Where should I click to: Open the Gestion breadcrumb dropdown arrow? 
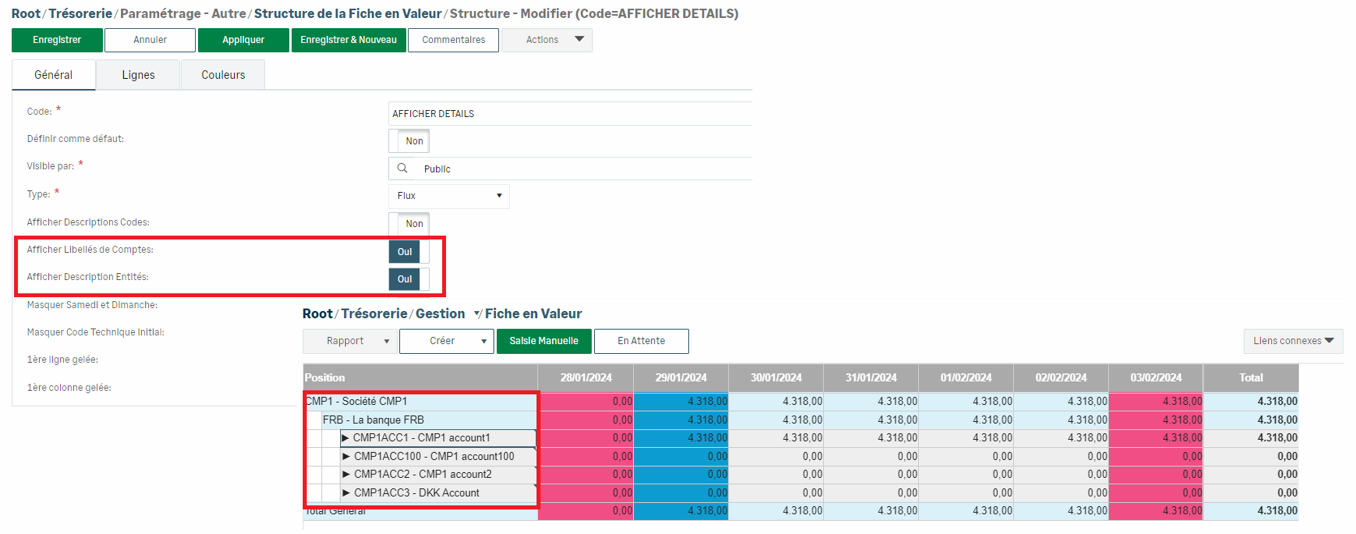pyautogui.click(x=477, y=314)
